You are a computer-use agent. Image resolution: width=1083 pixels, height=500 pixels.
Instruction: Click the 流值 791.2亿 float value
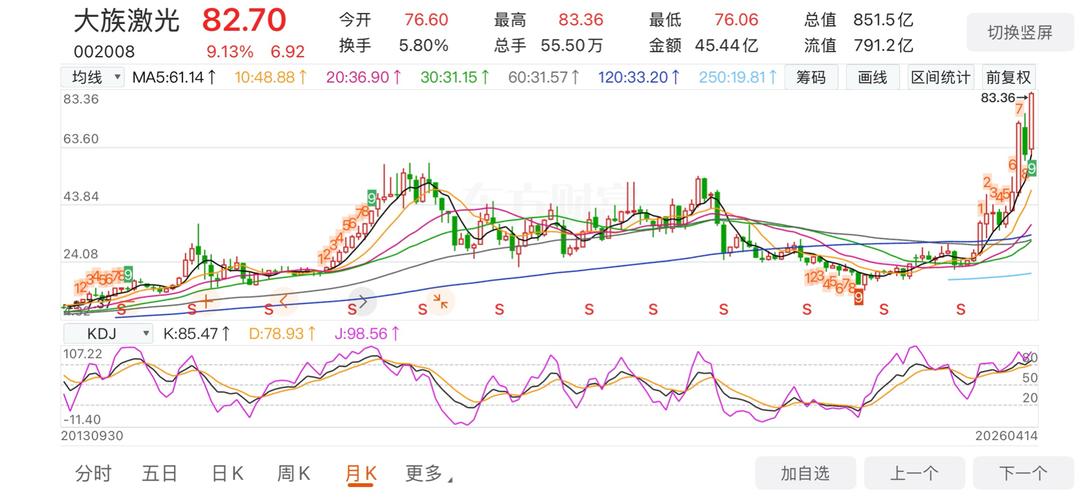[x=859, y=46]
